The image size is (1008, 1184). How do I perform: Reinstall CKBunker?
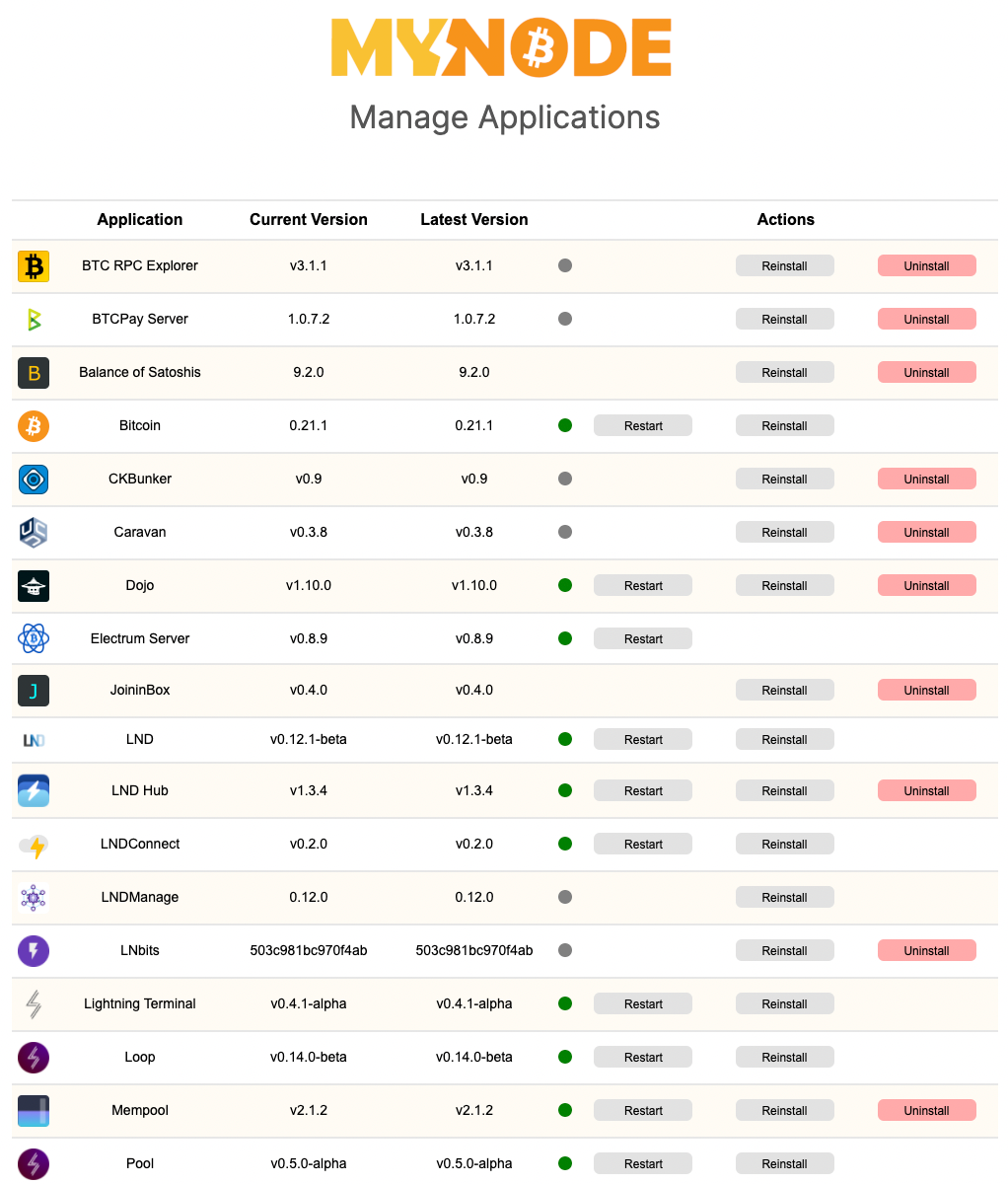tap(785, 480)
